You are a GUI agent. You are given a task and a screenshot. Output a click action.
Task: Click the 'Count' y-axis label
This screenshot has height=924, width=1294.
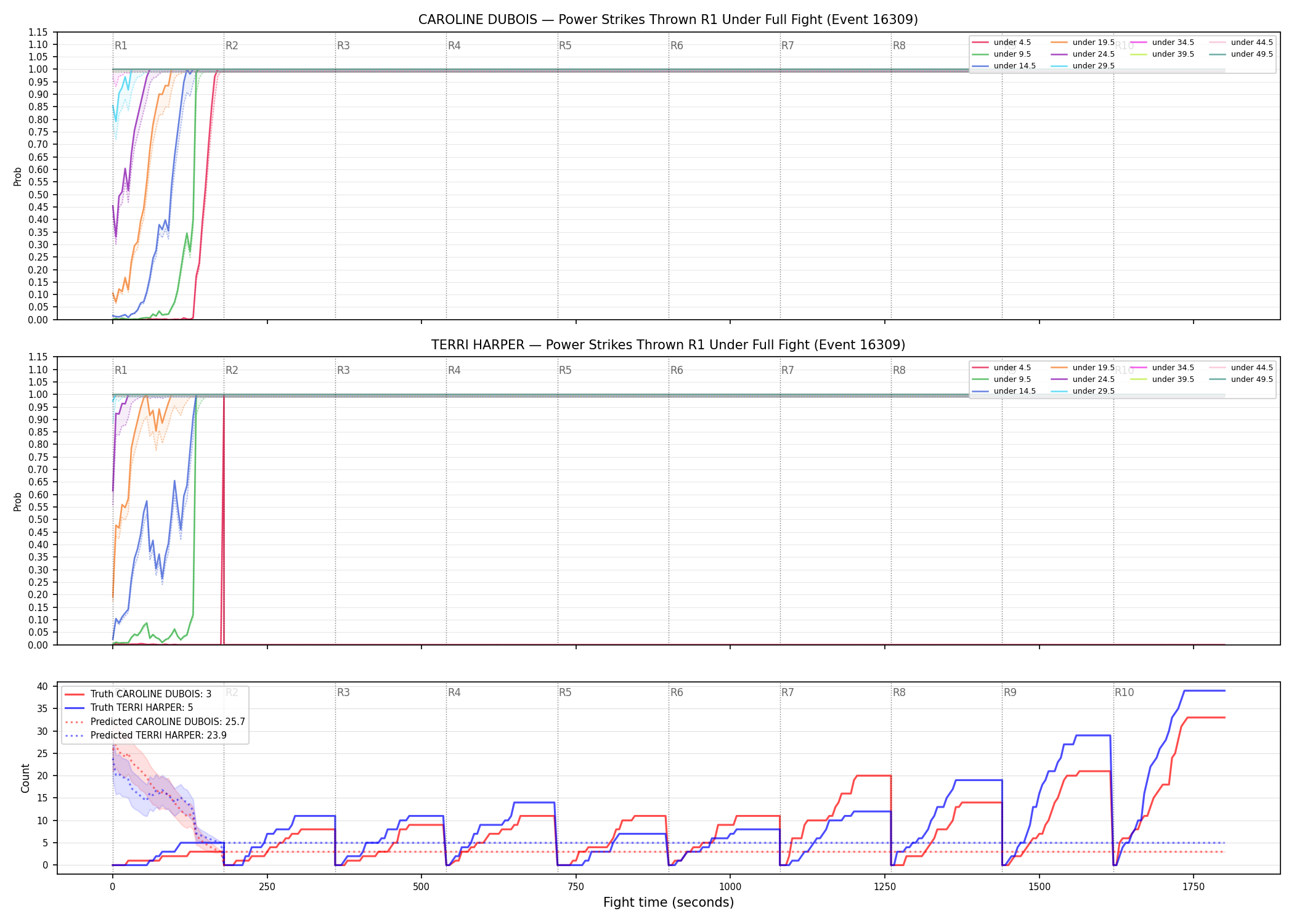tap(25, 778)
